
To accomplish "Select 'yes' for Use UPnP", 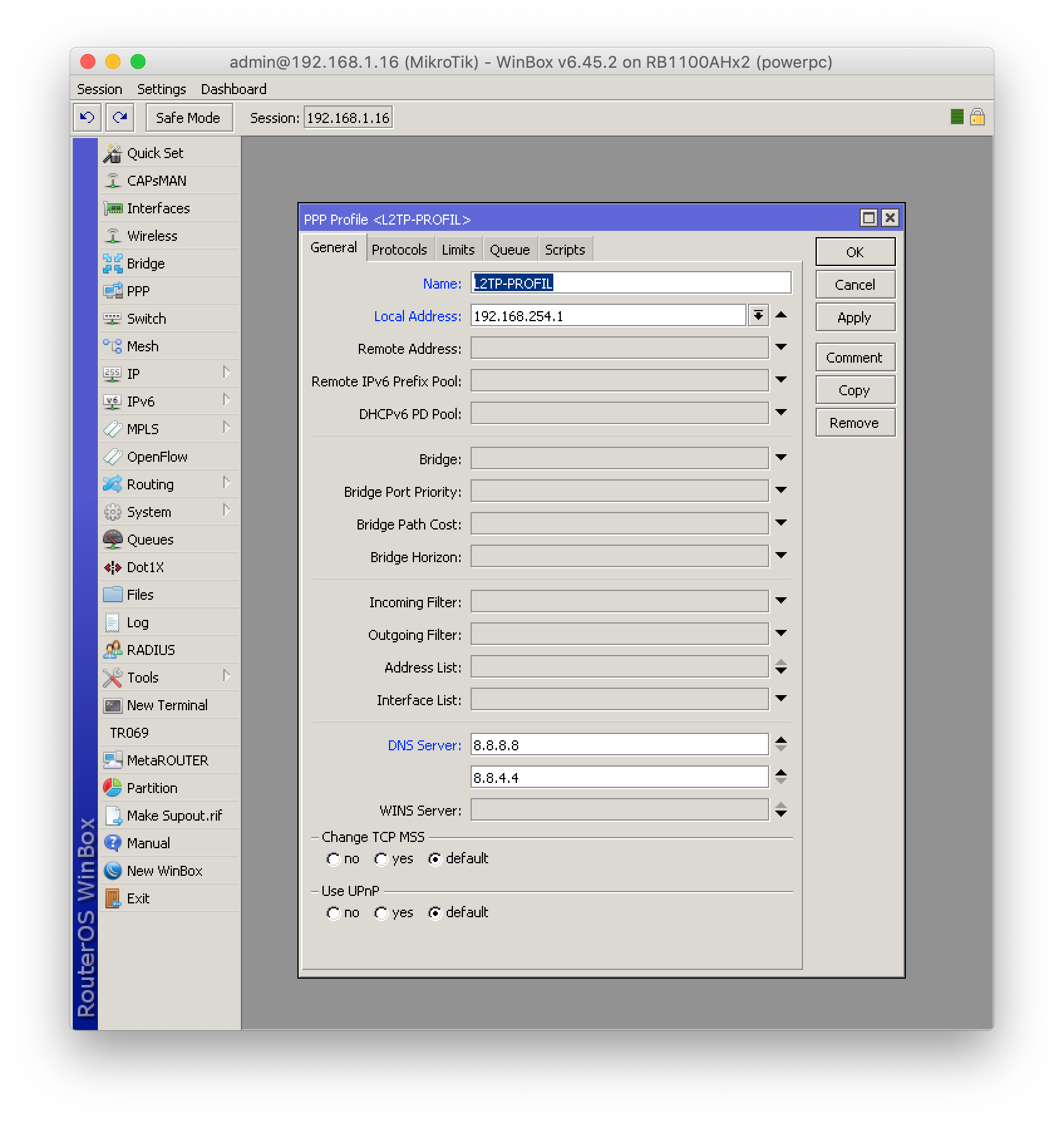I will point(381,913).
